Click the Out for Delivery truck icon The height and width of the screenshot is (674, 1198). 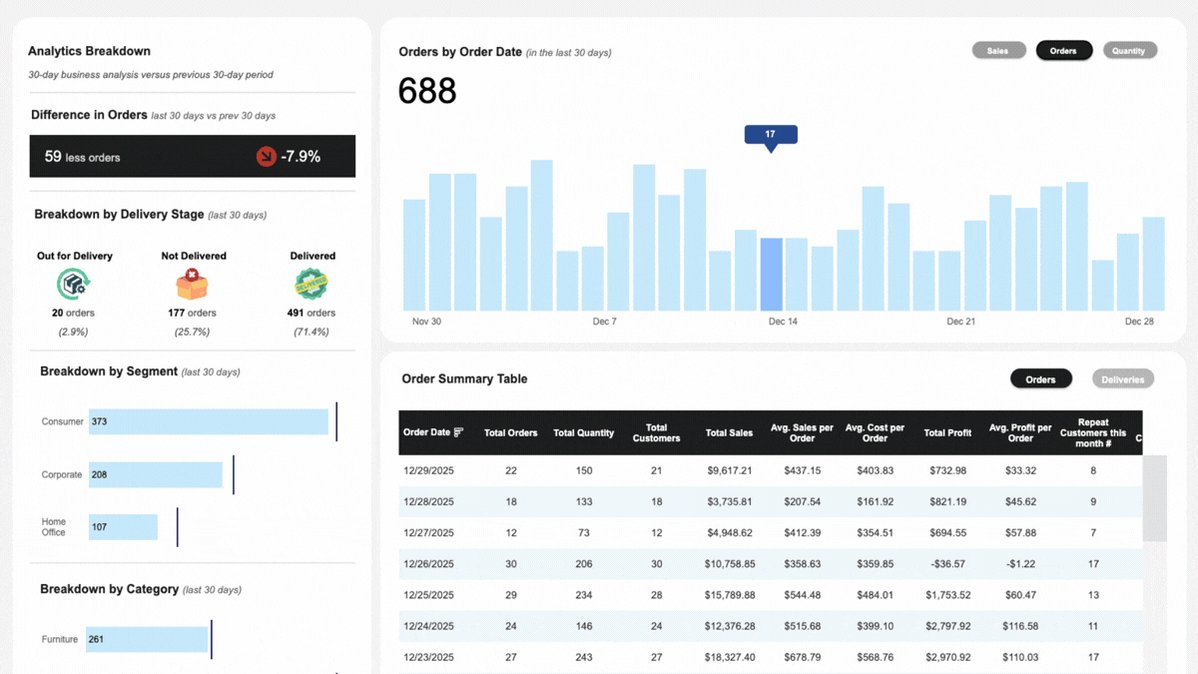coord(73,284)
